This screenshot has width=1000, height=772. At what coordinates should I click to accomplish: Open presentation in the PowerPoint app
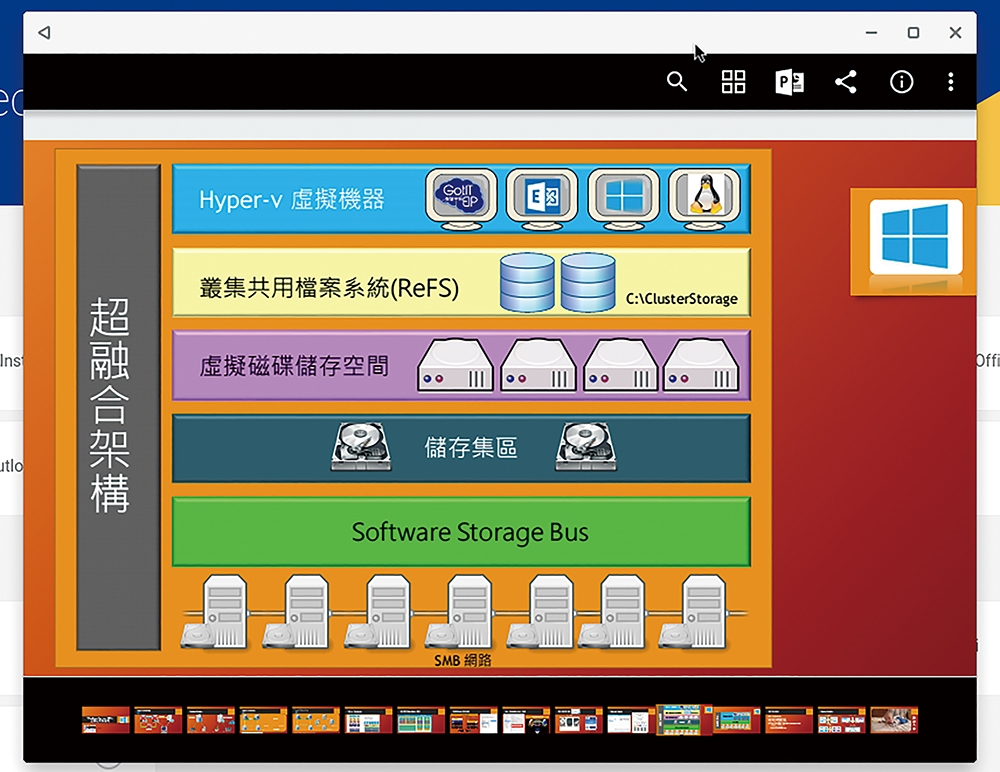[790, 82]
